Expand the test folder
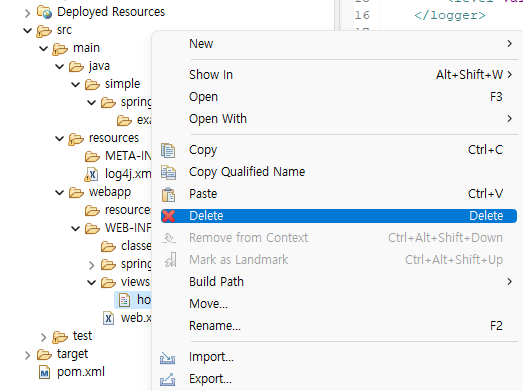Viewport: 523px width, 391px height. pyautogui.click(x=43, y=337)
